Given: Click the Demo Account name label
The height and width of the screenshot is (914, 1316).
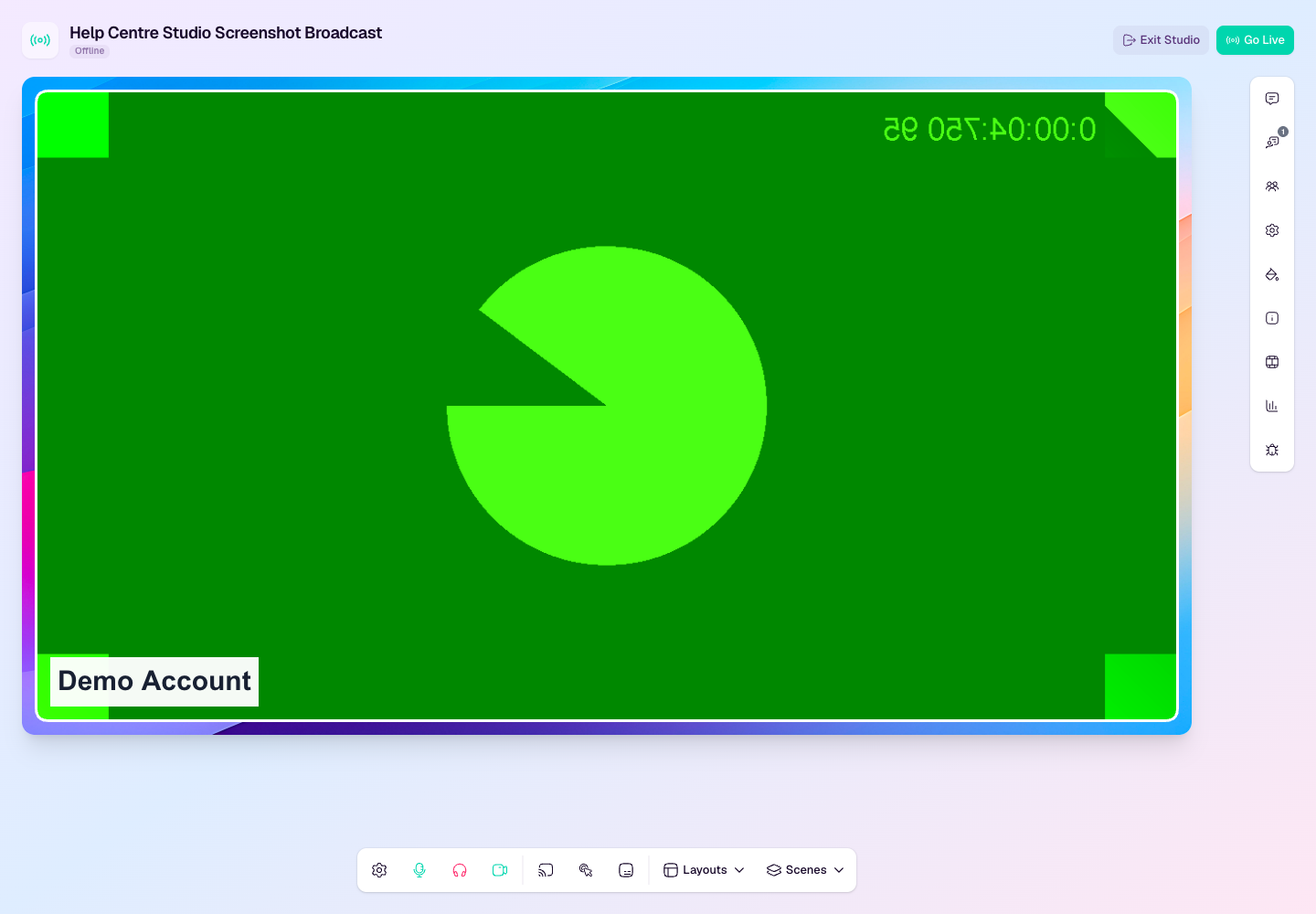Looking at the screenshot, I should click(x=154, y=682).
